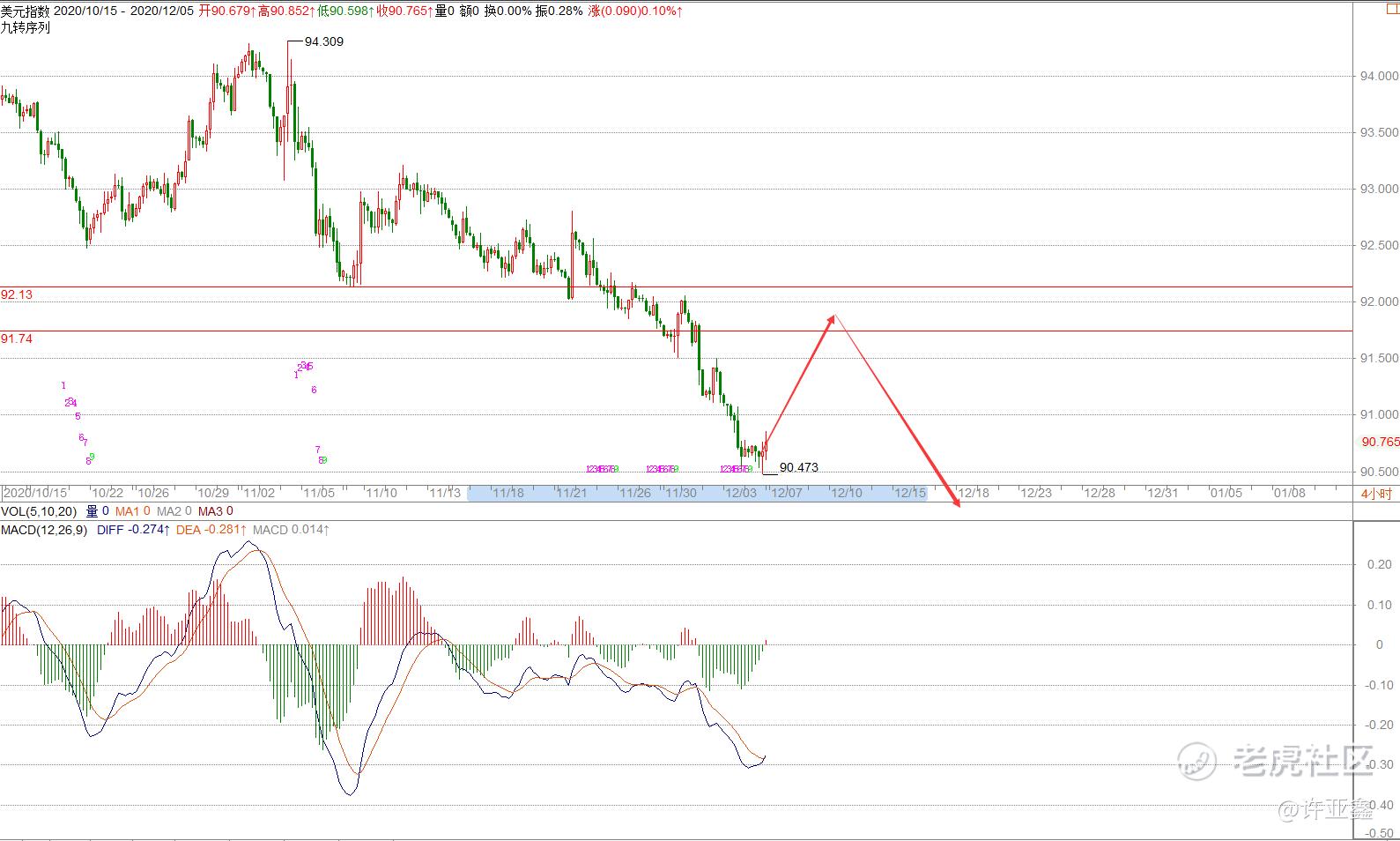This screenshot has width=1400, height=841.
Task: Click the 'MA1' volume average label
Action: coord(133,511)
